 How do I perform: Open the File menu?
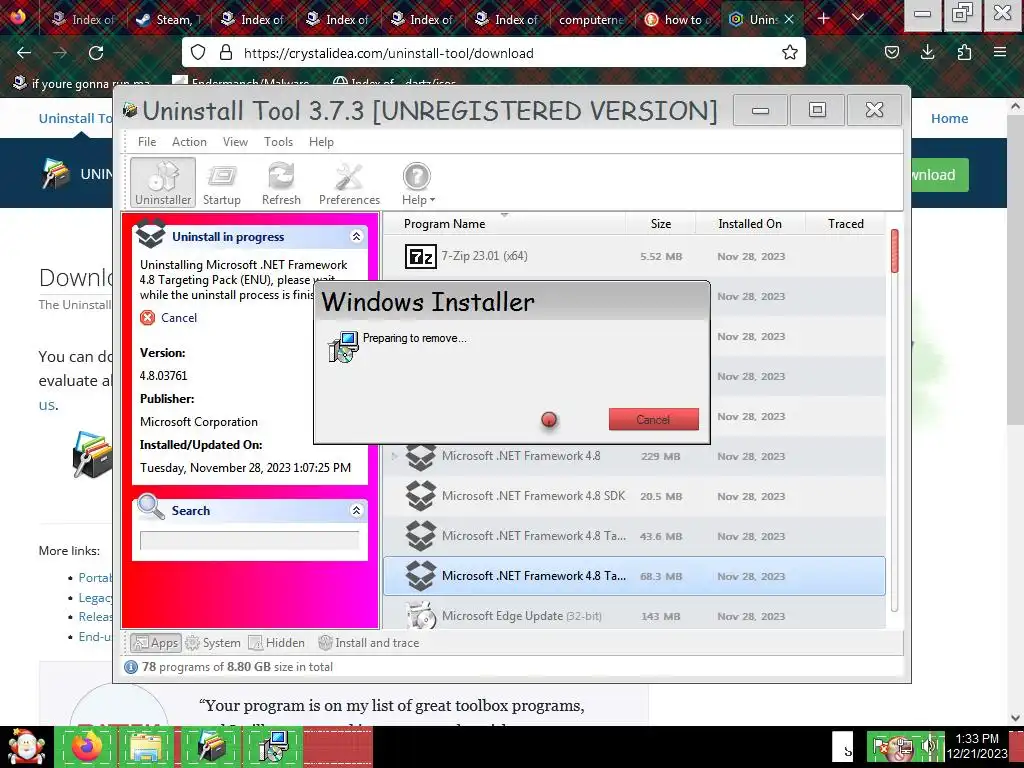(147, 142)
